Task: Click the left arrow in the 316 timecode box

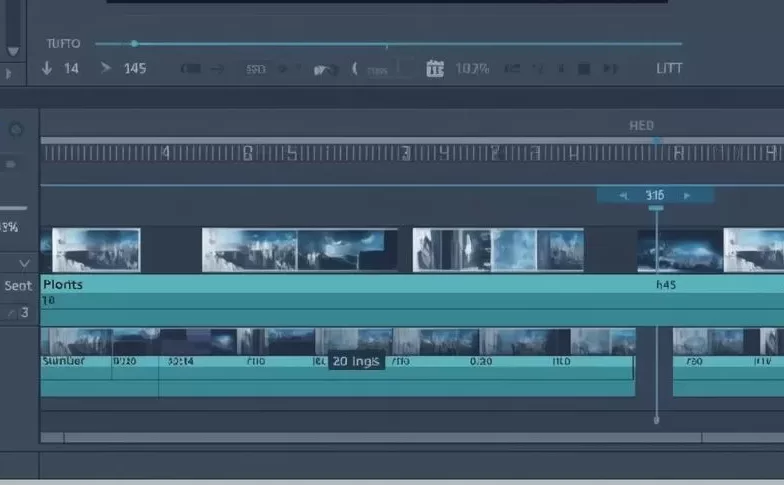Action: (624, 196)
